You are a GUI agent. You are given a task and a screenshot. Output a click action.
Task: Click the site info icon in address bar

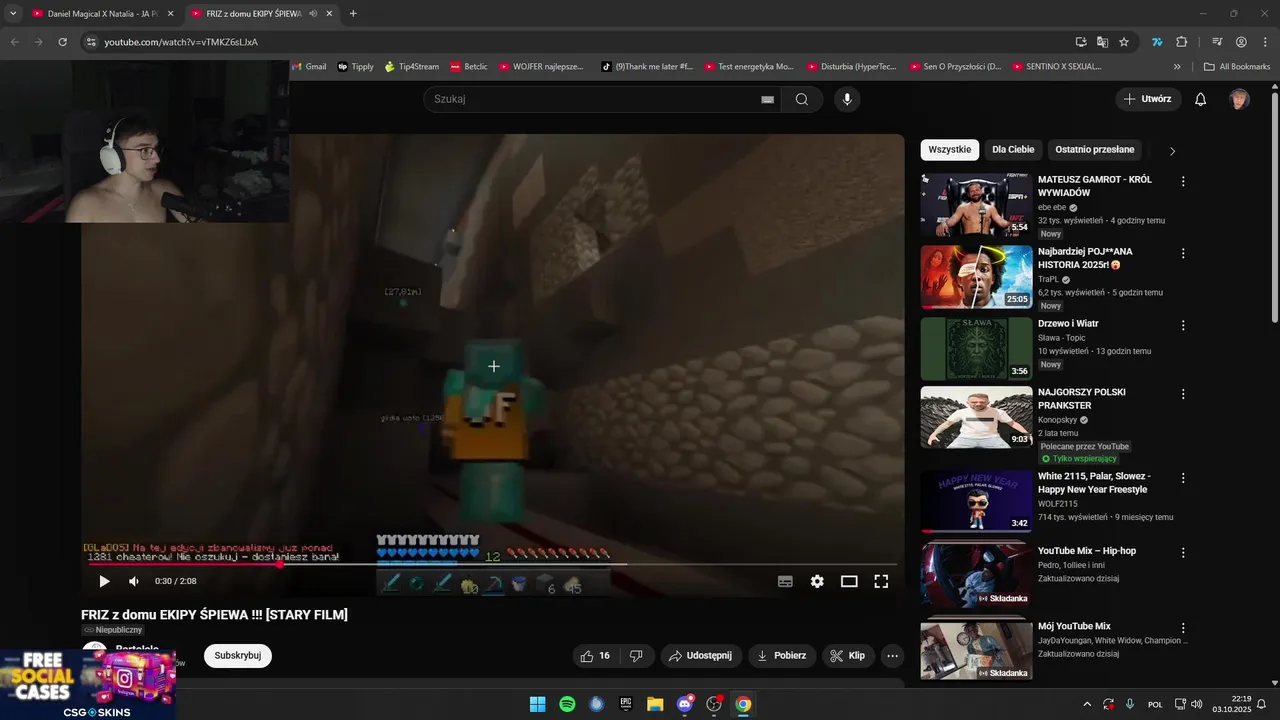(91, 42)
